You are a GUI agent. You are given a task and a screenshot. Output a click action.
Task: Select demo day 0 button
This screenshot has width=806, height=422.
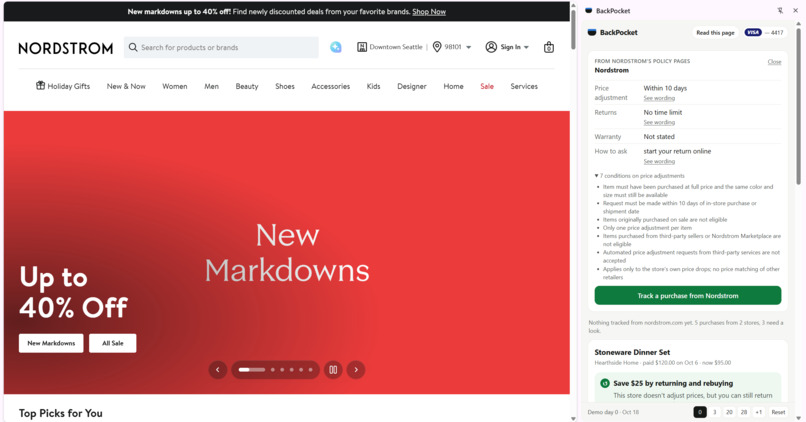[700, 412]
